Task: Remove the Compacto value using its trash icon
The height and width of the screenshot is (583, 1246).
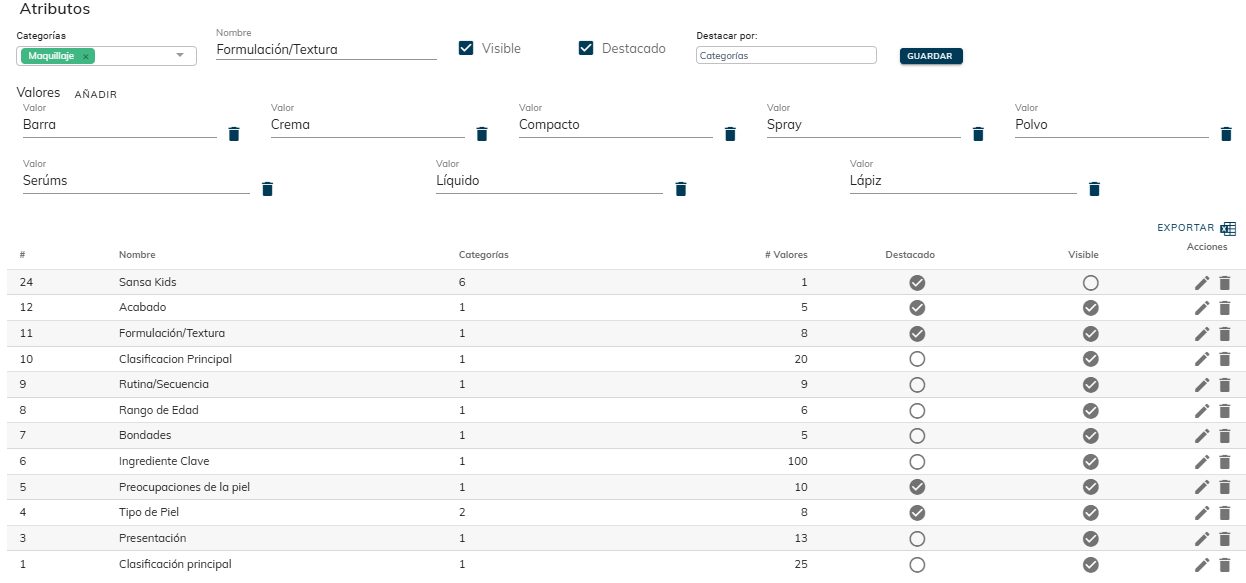Action: (x=730, y=134)
